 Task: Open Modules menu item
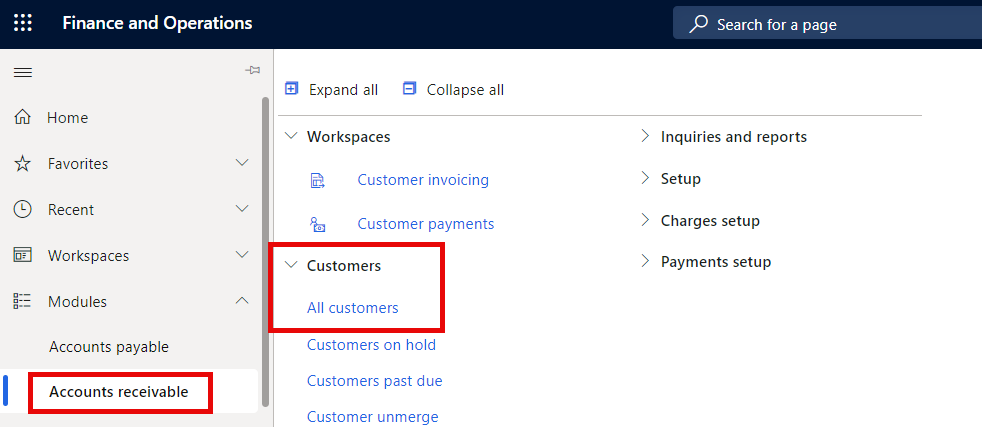coord(77,302)
